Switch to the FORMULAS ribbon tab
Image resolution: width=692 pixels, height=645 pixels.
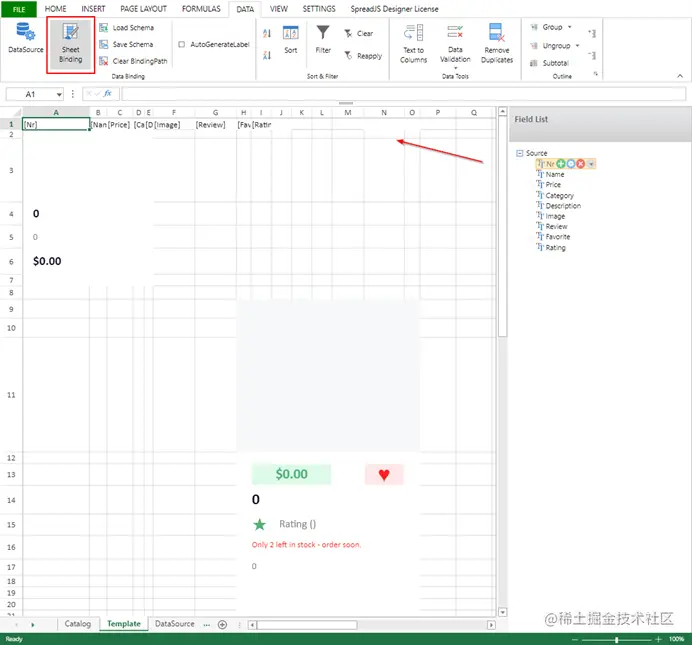pos(201,9)
